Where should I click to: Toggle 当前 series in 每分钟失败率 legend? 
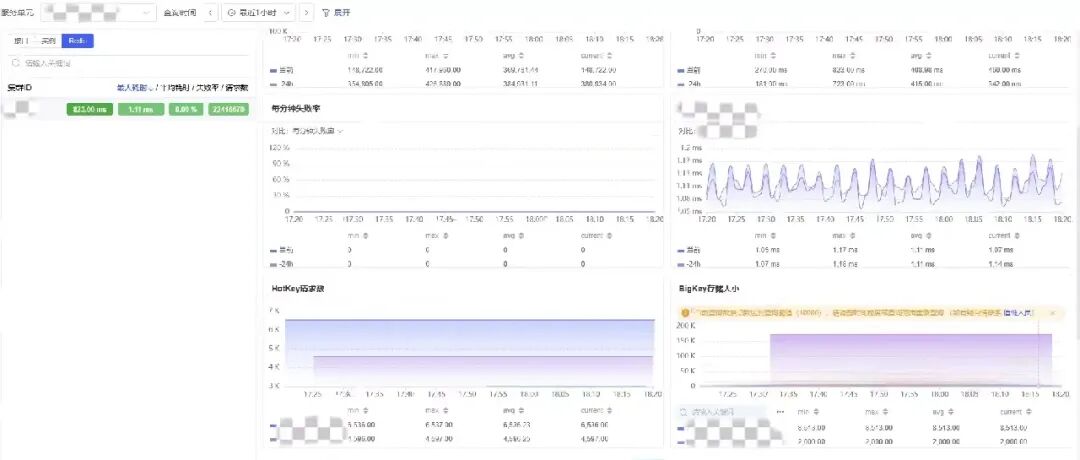(x=282, y=250)
